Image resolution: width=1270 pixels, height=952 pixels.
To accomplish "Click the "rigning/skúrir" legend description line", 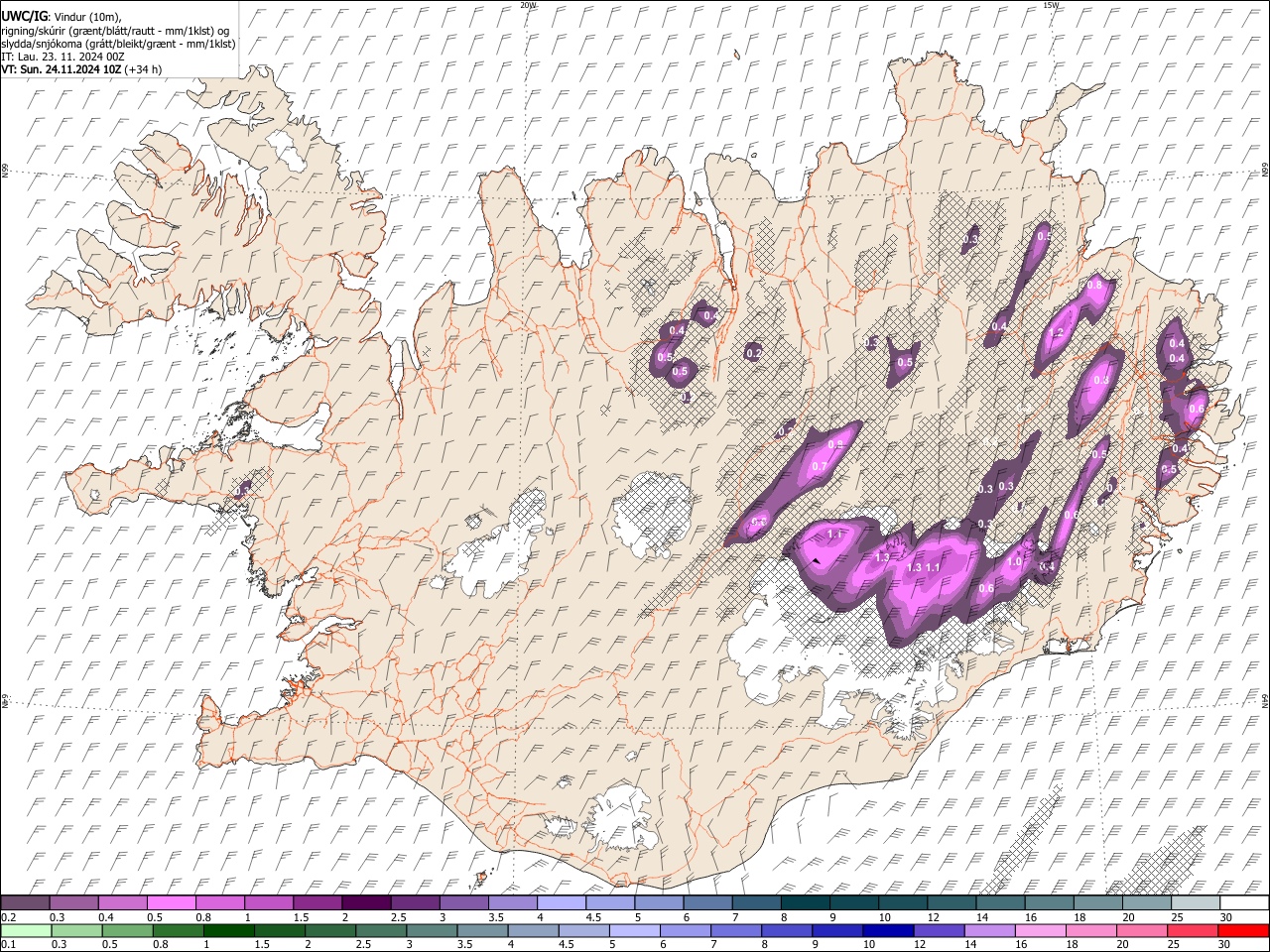I will click(x=115, y=30).
